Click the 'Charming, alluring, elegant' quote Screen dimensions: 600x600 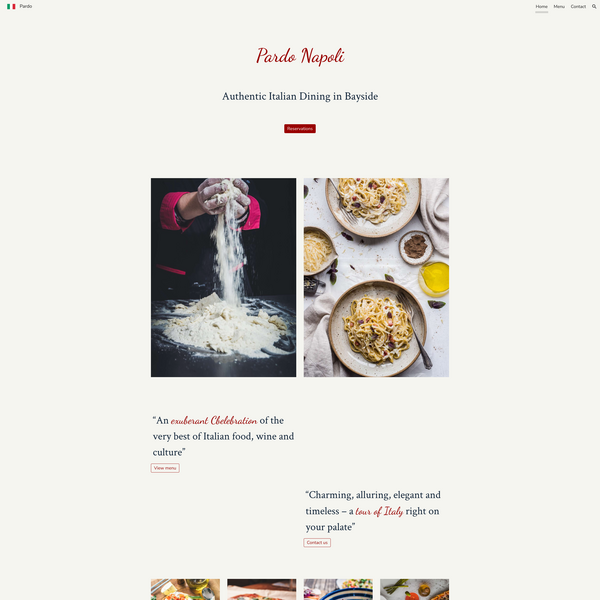(373, 511)
